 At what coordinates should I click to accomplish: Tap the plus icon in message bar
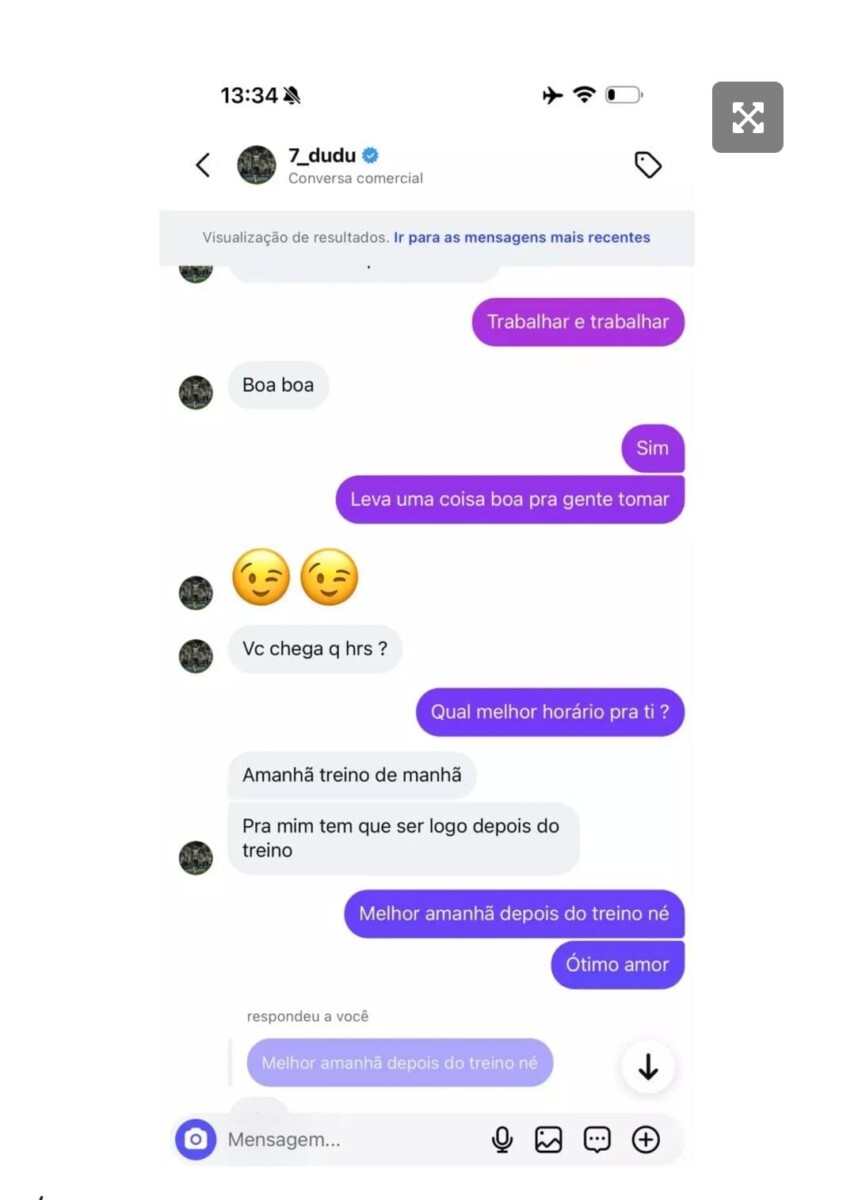pos(646,1139)
